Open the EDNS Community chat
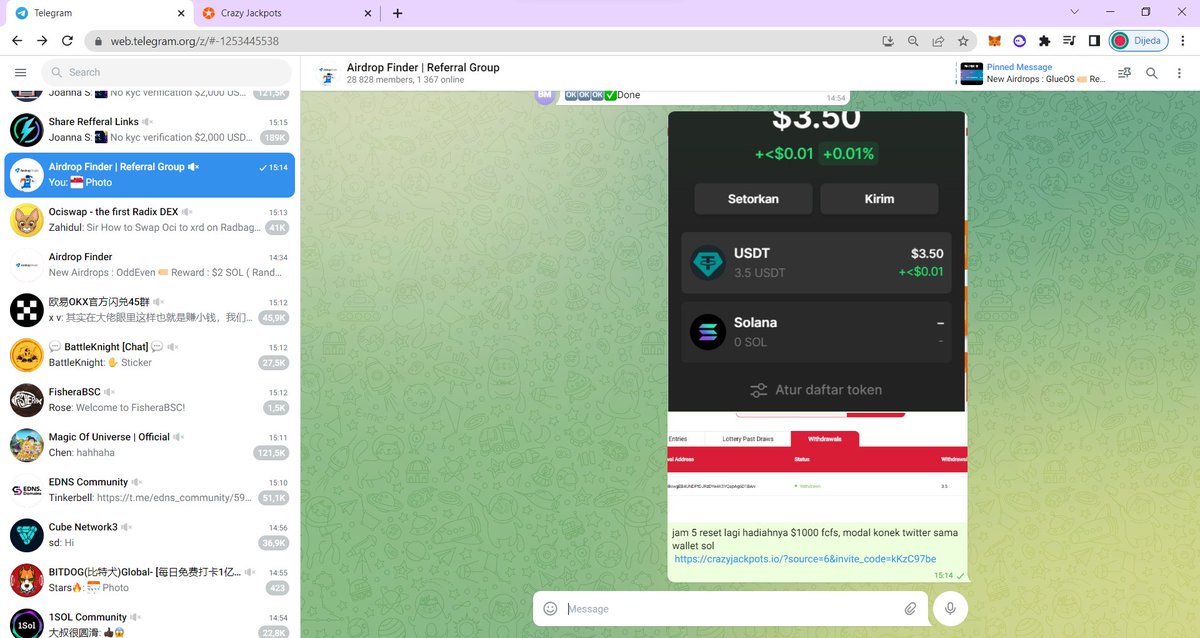This screenshot has width=1200, height=638. click(150, 490)
